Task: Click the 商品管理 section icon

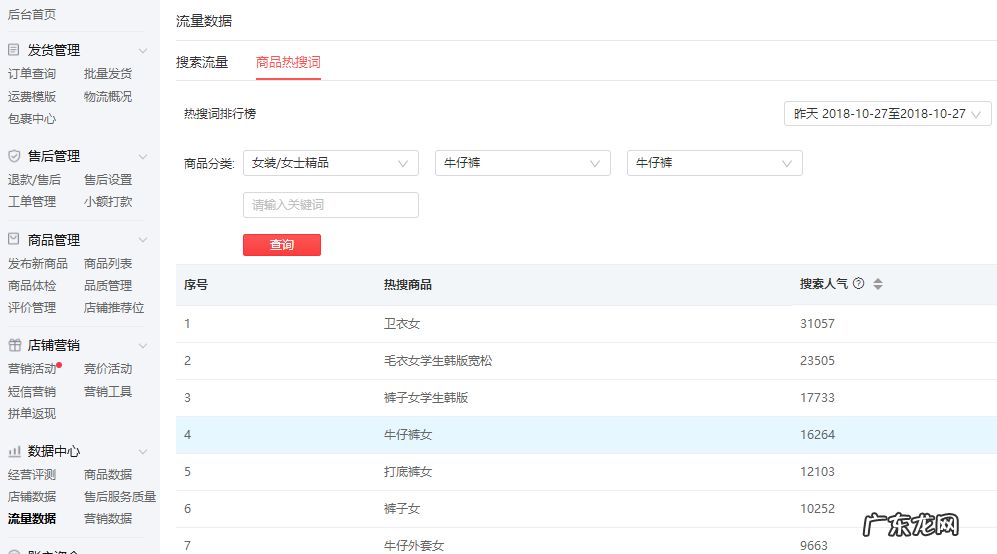Action: coord(14,239)
